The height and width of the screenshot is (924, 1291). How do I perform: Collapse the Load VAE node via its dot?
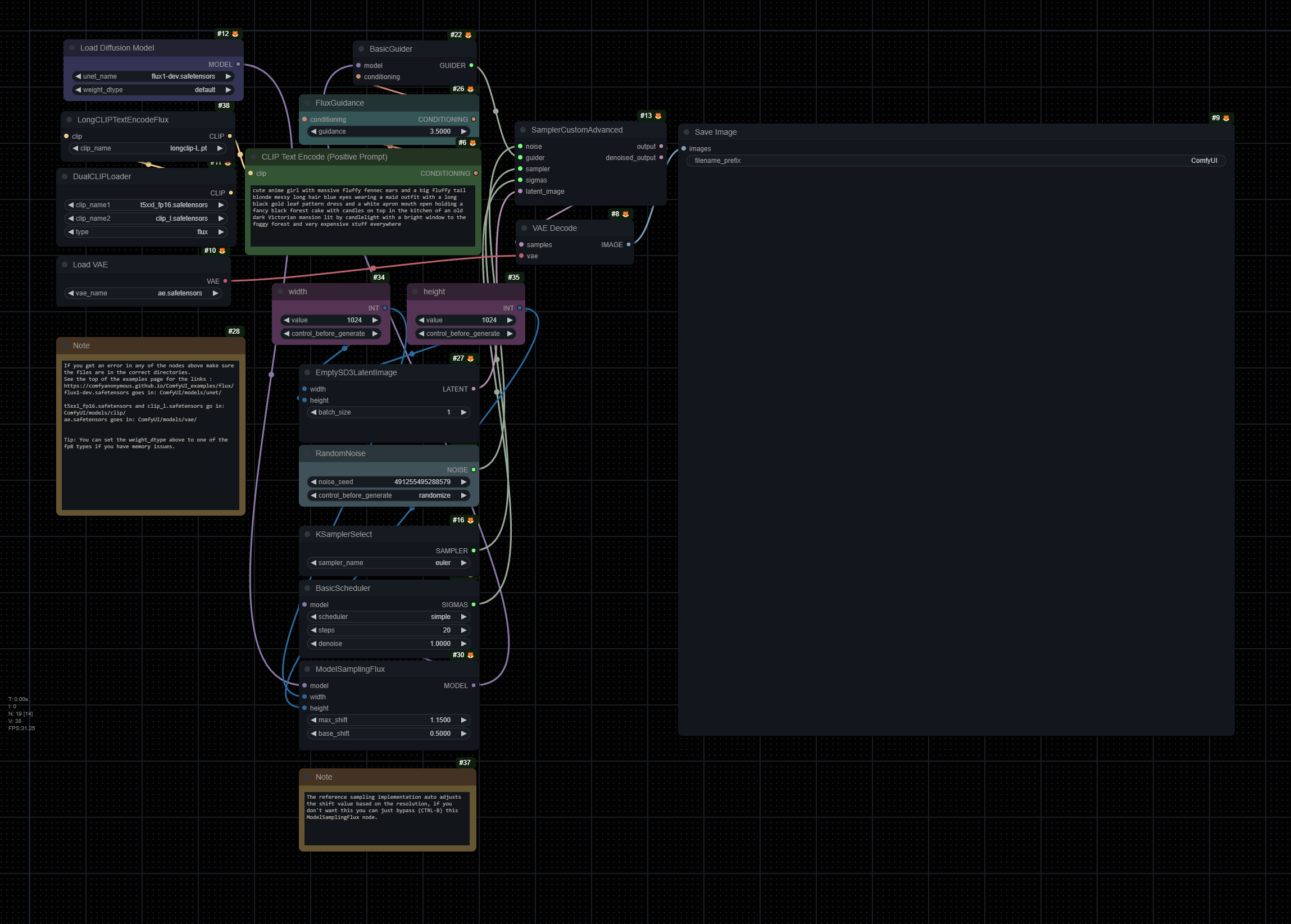tap(65, 265)
